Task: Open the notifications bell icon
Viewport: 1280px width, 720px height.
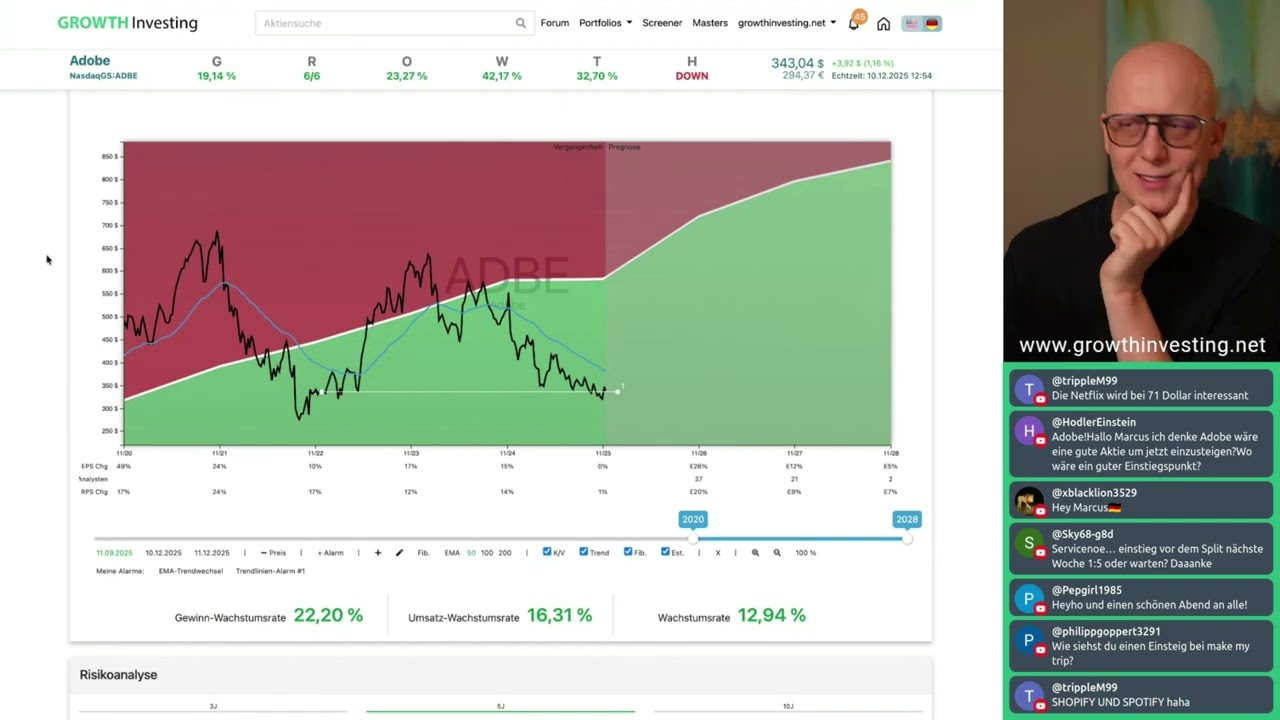Action: [854, 23]
